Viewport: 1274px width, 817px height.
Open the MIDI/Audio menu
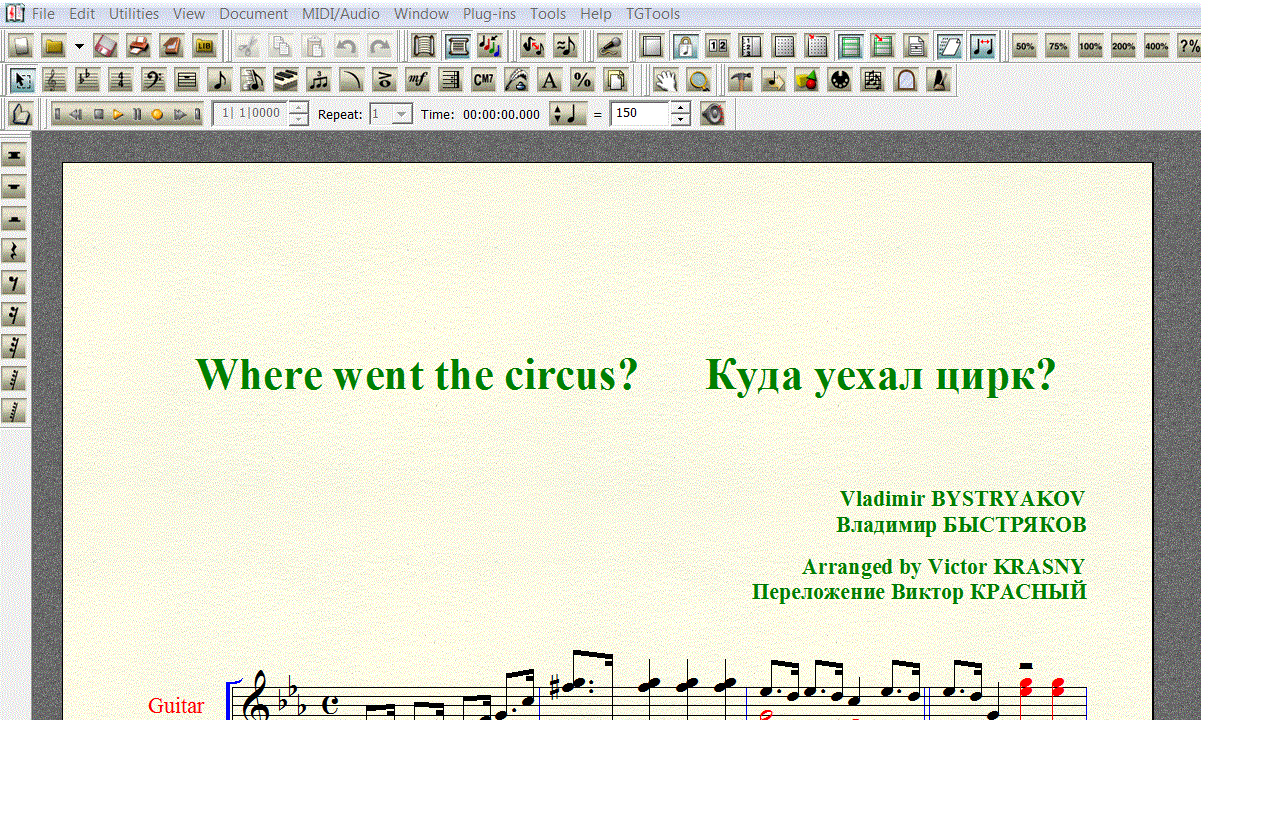pos(341,14)
